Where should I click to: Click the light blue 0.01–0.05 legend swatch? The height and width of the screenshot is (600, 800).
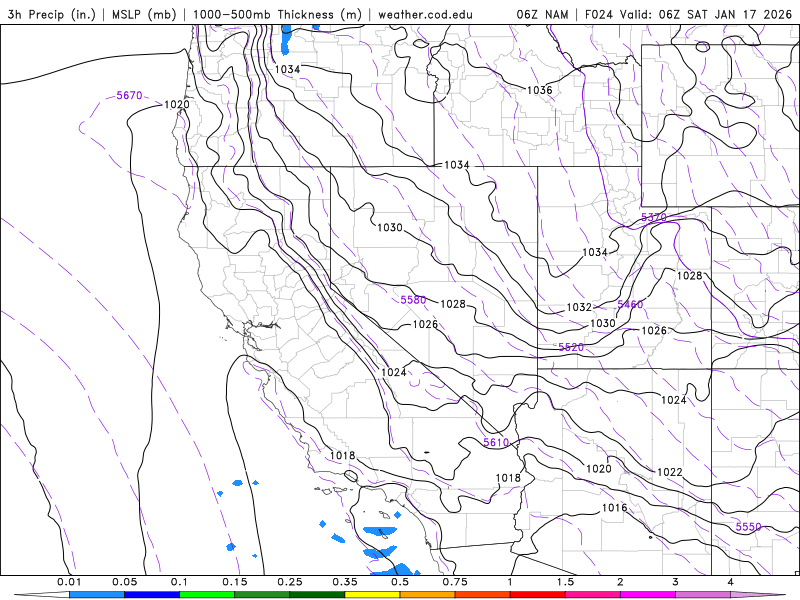pyautogui.click(x=97, y=595)
